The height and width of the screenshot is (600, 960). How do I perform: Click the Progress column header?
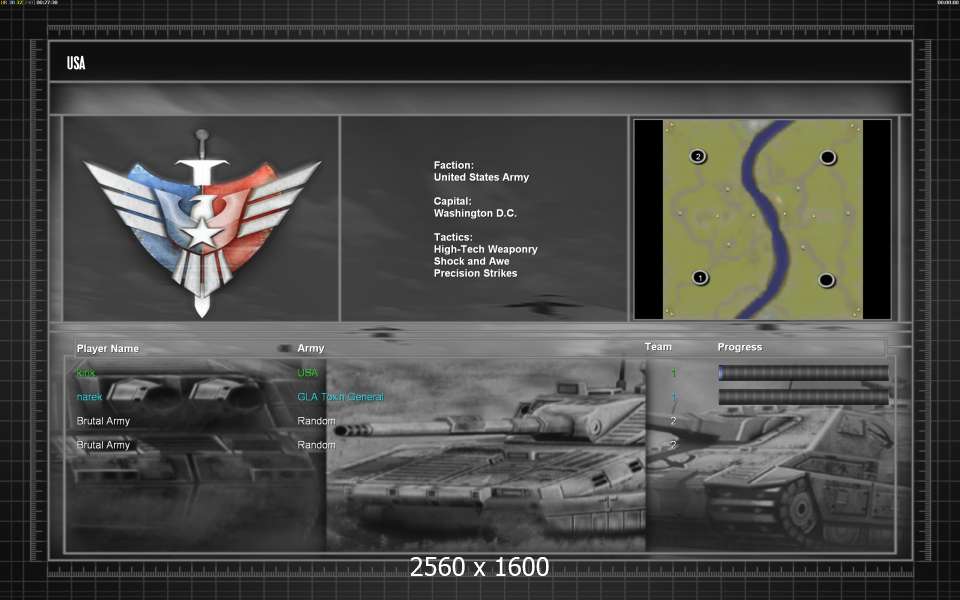[x=740, y=347]
